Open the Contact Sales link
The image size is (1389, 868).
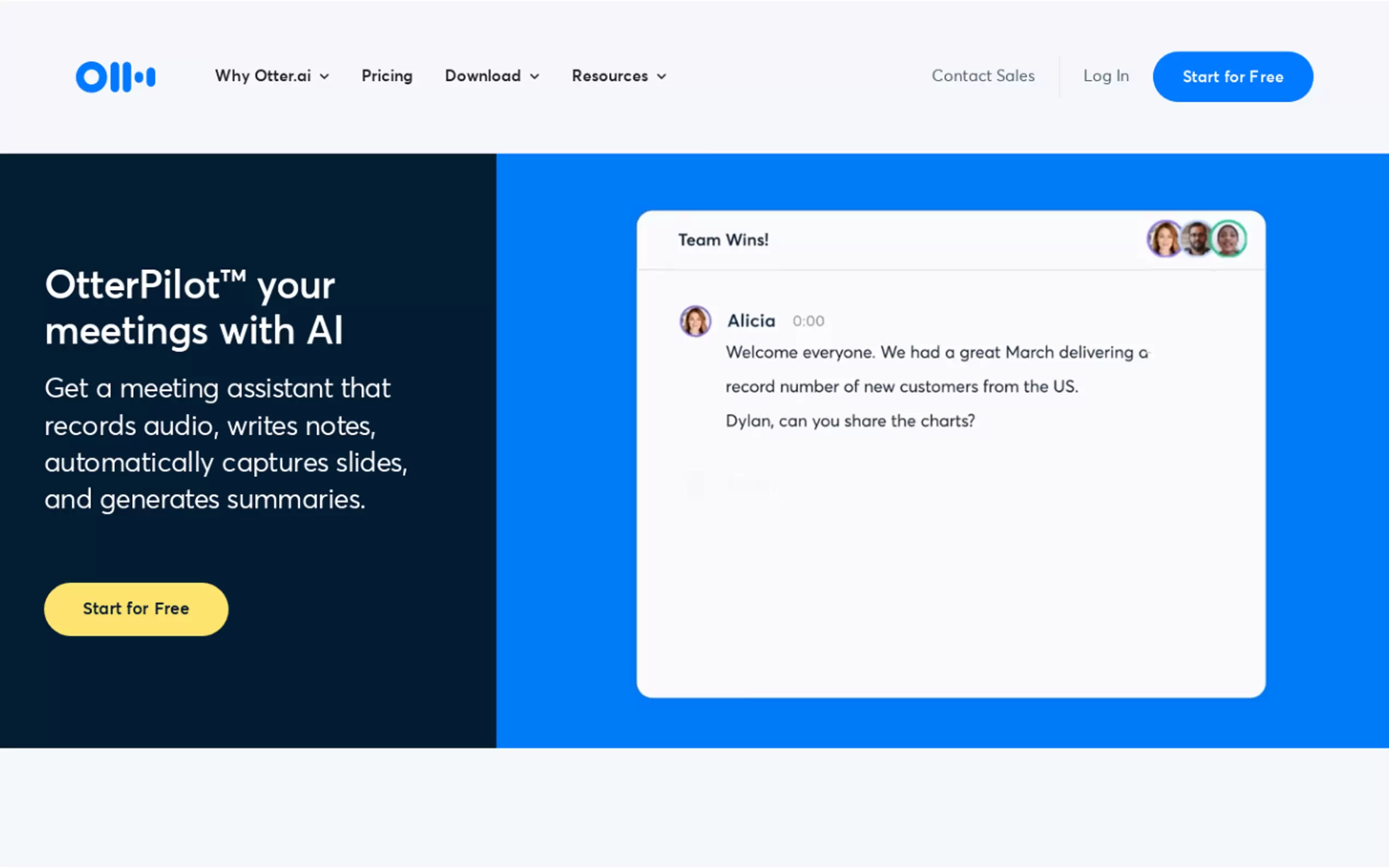(983, 76)
